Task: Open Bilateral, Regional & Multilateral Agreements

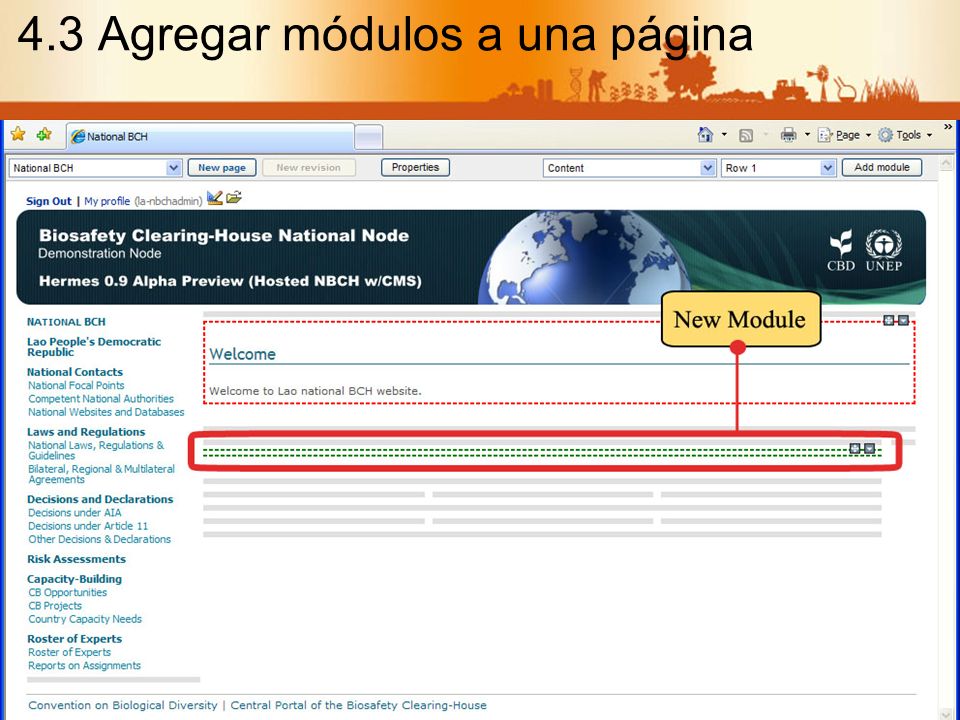Action: (x=101, y=474)
